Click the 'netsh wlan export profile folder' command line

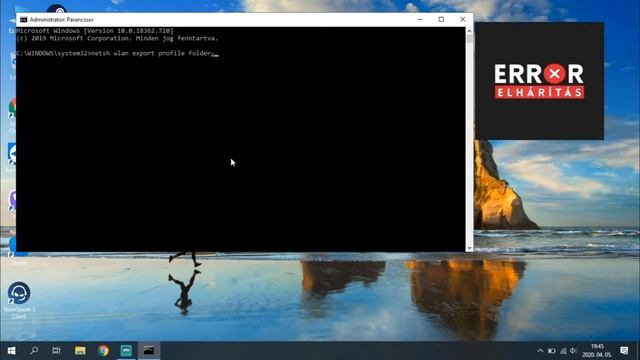[118, 53]
